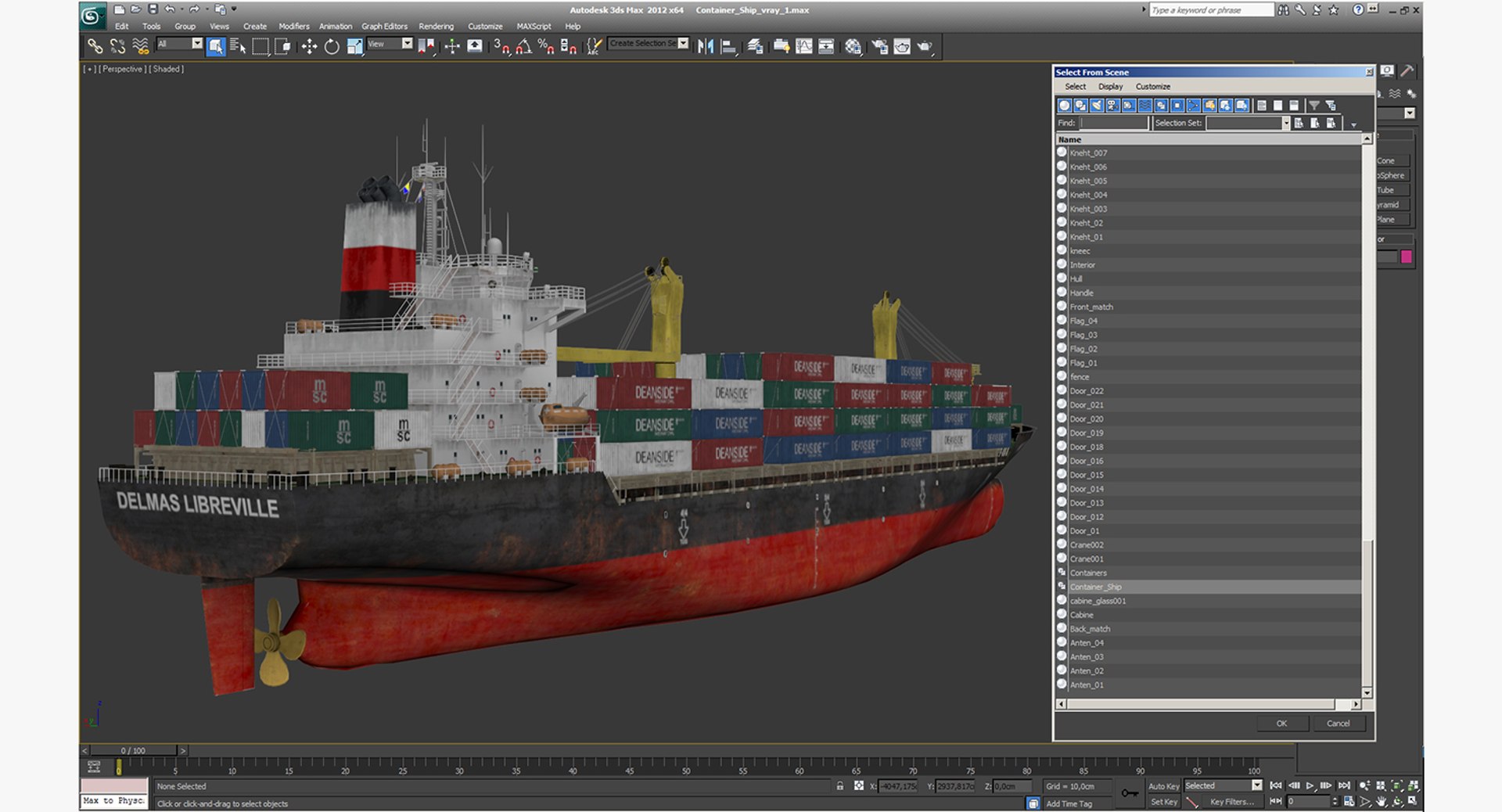Activate the Select and Rotate tool
The height and width of the screenshot is (812, 1502).
[332, 46]
